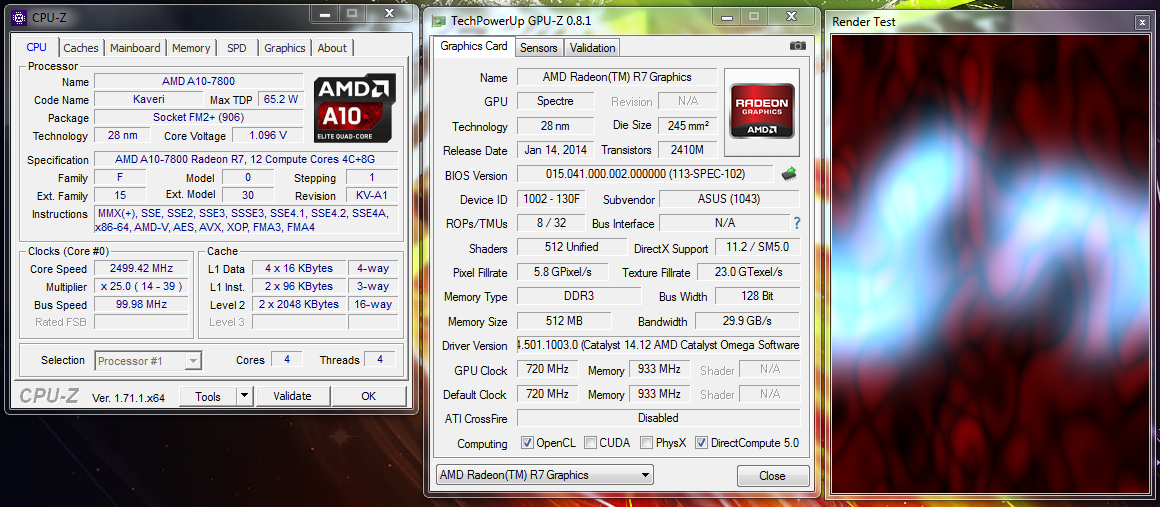Click the Radeon Graphics logo in GPU-Z

(x=762, y=111)
